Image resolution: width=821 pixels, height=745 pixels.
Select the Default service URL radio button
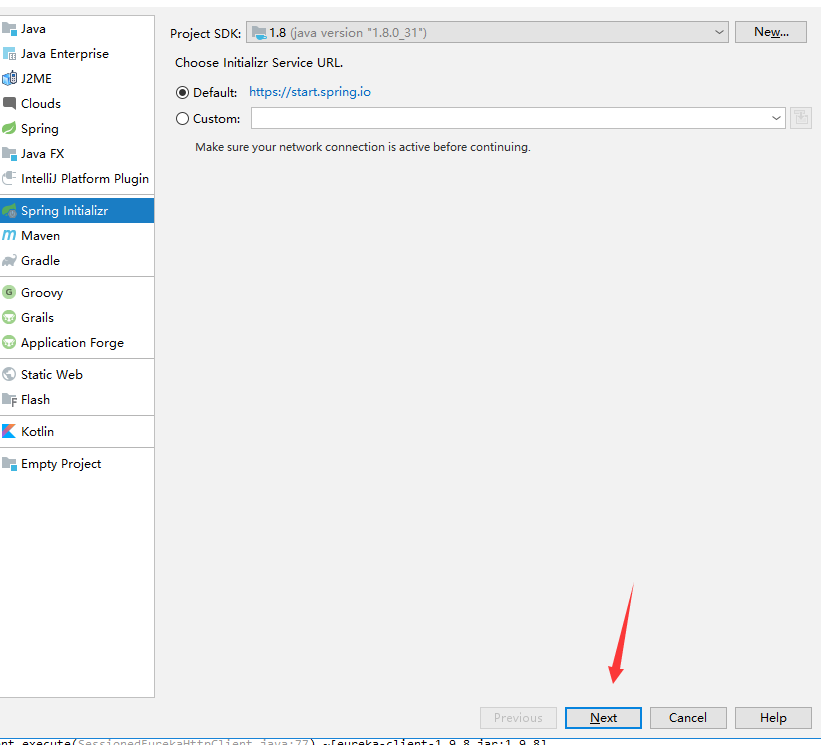[x=182, y=93]
